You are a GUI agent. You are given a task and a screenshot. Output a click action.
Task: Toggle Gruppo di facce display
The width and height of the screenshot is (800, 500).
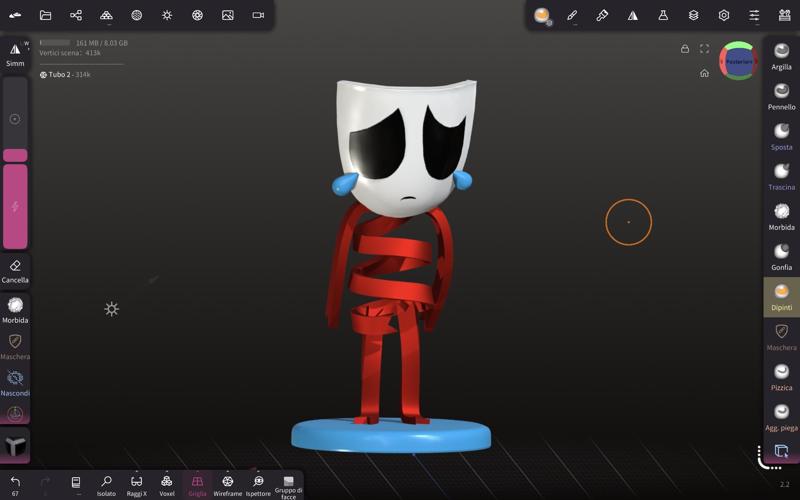coord(288,486)
